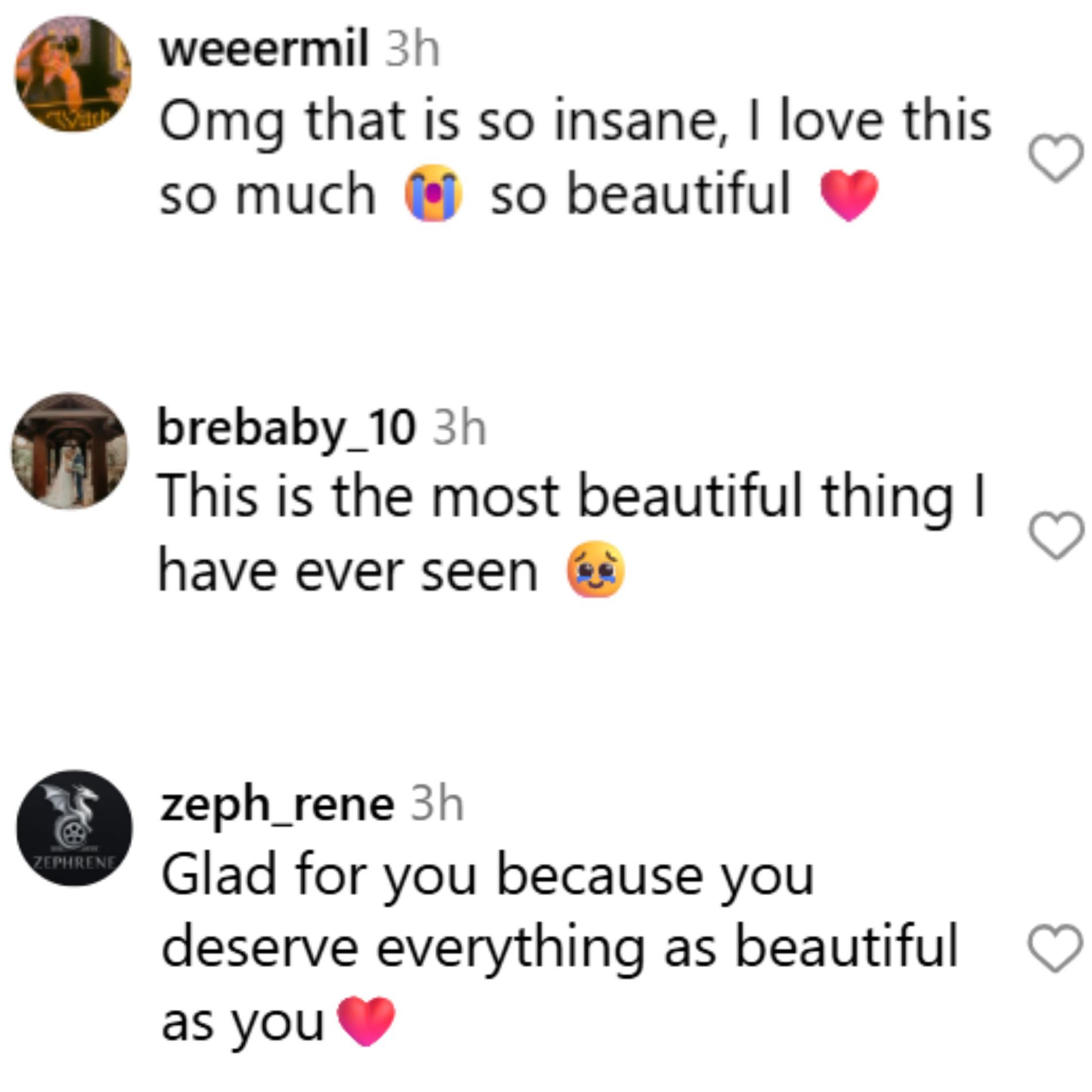Viewport: 1092px width, 1092px height.
Task: Click the text 'This is the most beautiful thing'
Action: click(555, 496)
